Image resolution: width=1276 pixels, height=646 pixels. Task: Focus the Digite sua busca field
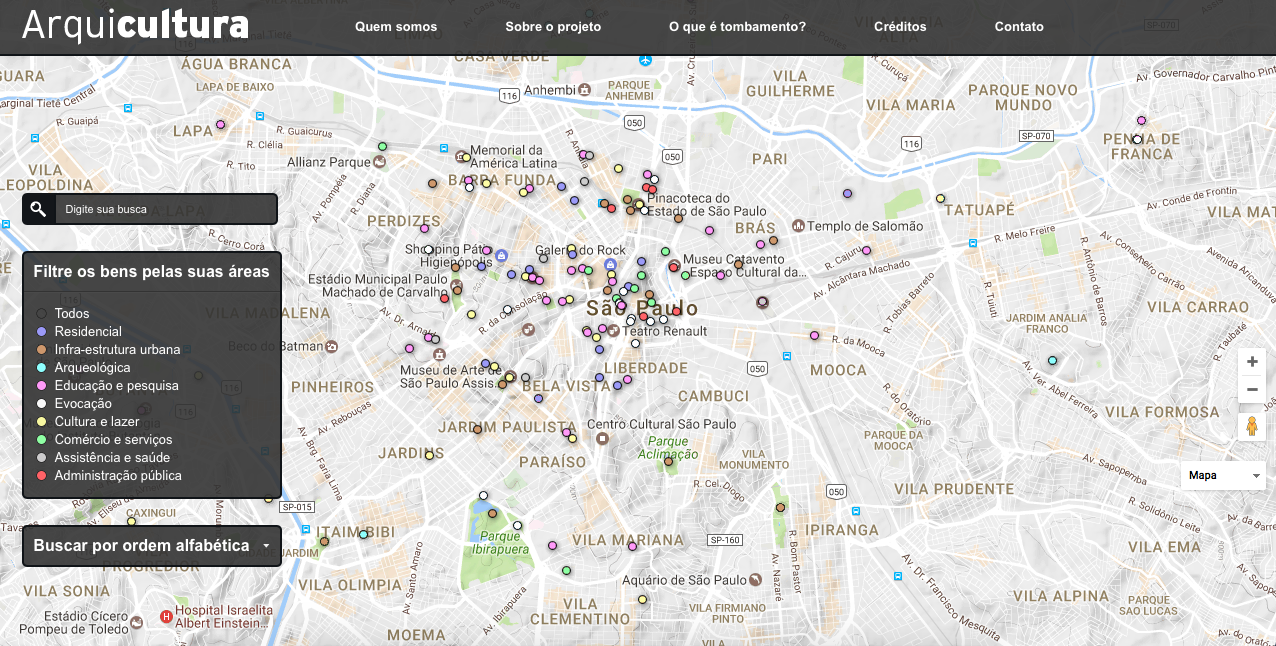coord(166,209)
